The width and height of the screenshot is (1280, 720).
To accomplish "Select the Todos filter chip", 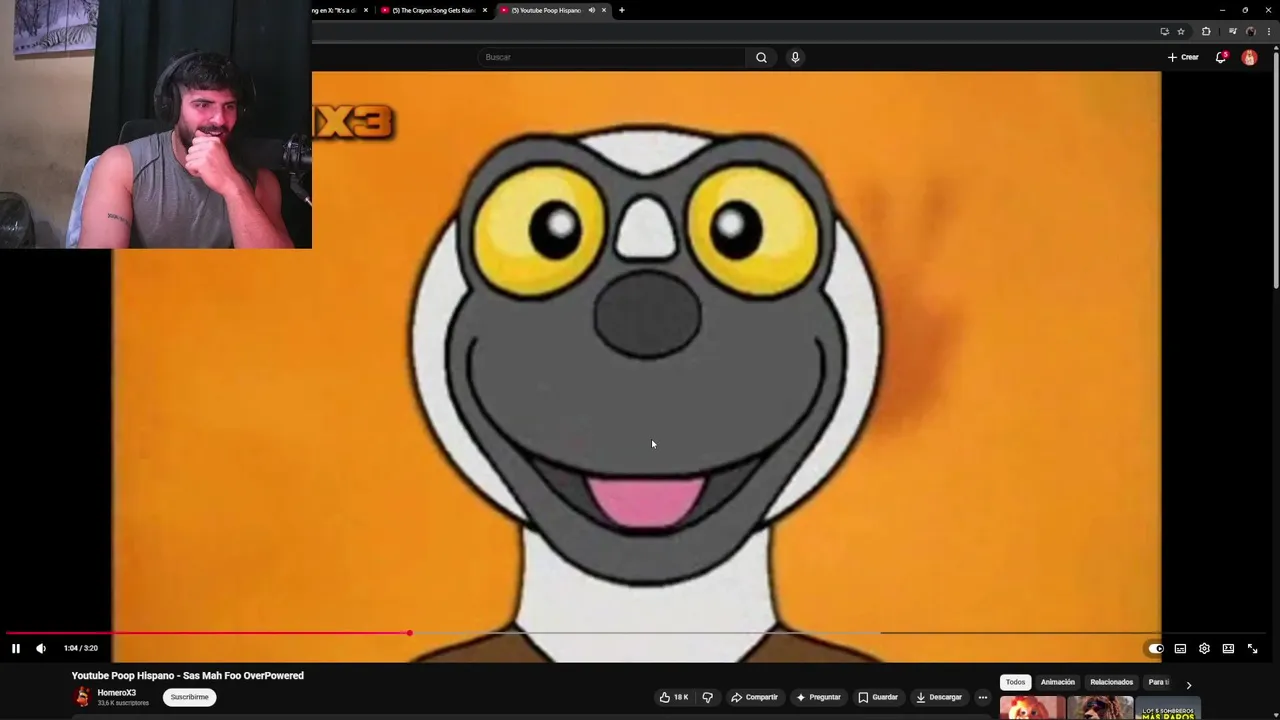I will (x=1015, y=682).
